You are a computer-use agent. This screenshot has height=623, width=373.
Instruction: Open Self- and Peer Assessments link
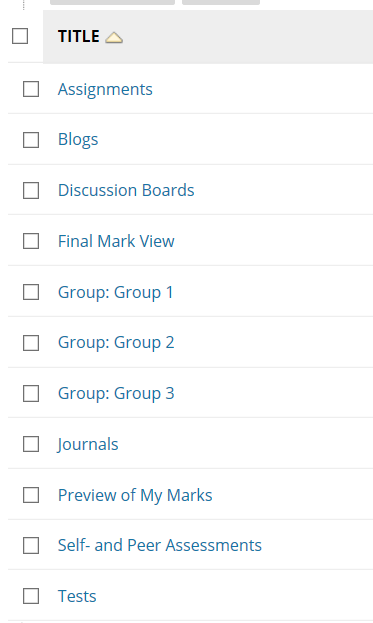click(160, 545)
